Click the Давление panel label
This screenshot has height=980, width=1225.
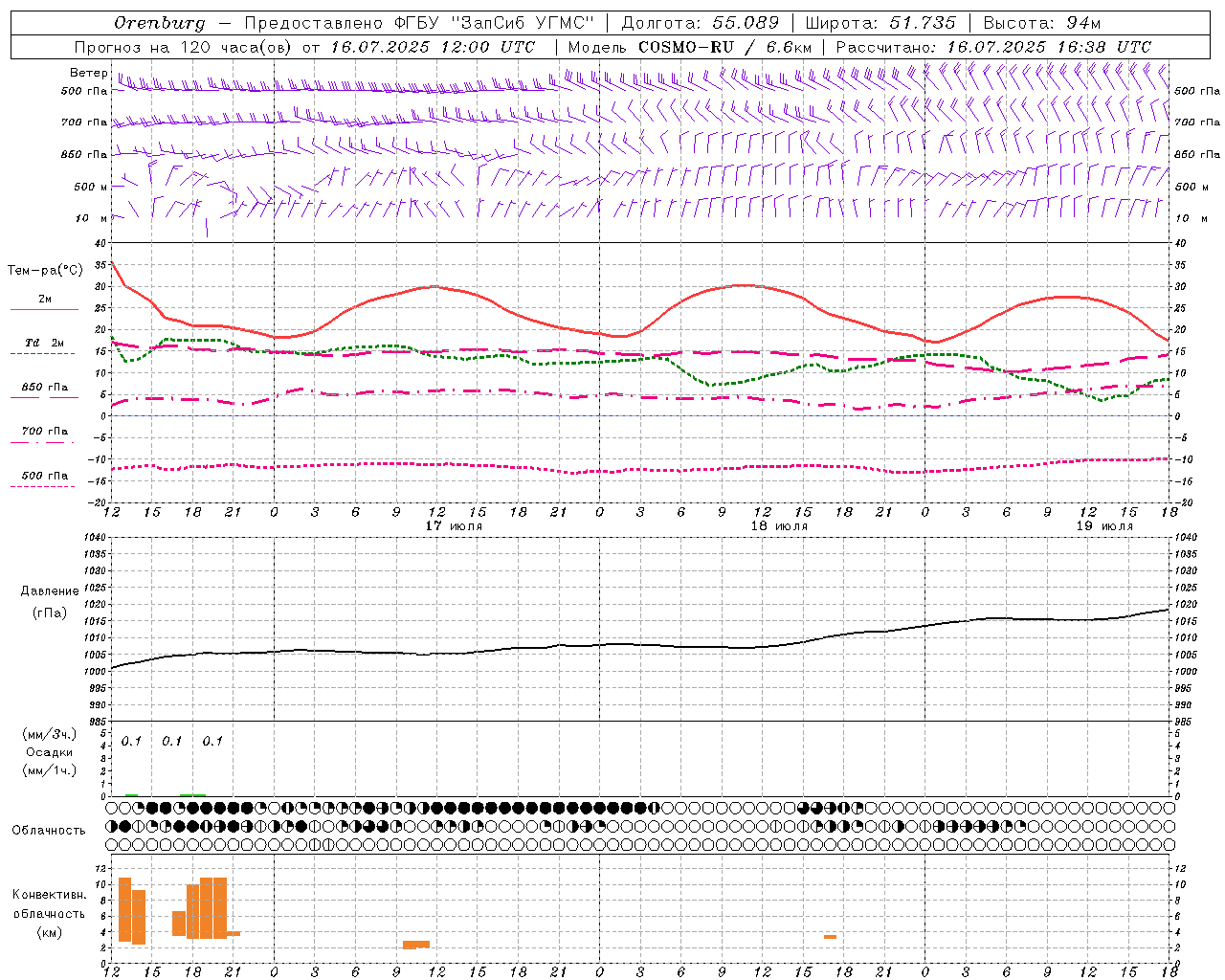(x=50, y=591)
